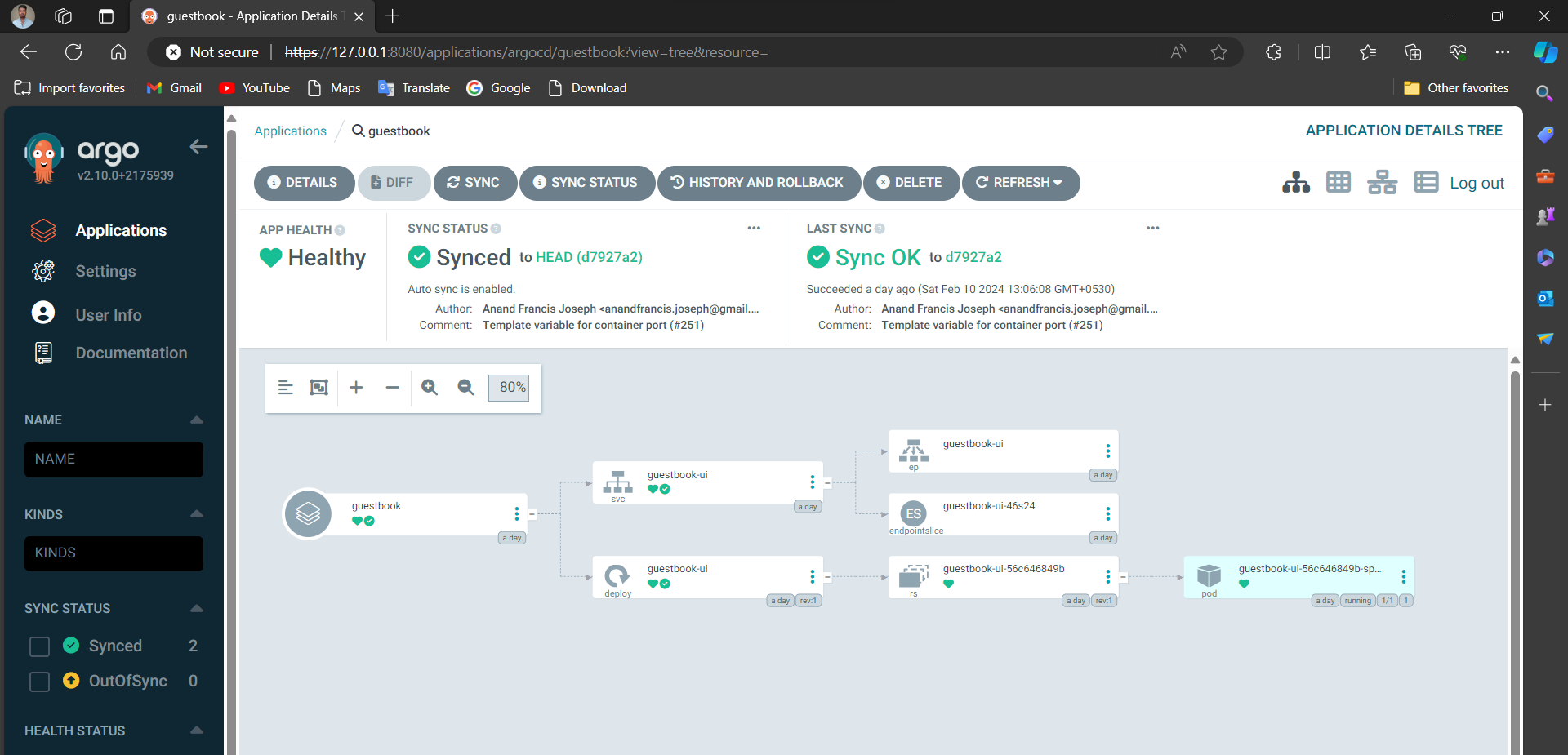Open the guestbook-ui-46s24 endpointslice menu
This screenshot has width=1568, height=755.
point(1108,513)
